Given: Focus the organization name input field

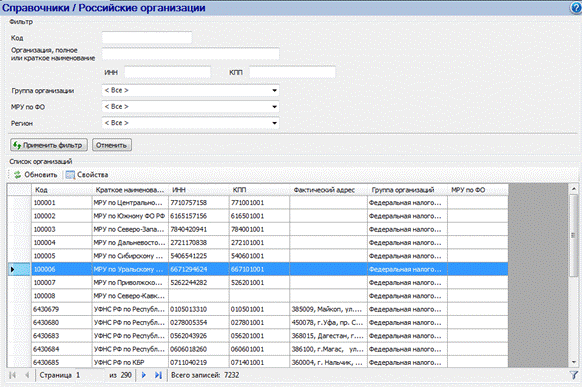Looking at the screenshot, I should [190, 54].
